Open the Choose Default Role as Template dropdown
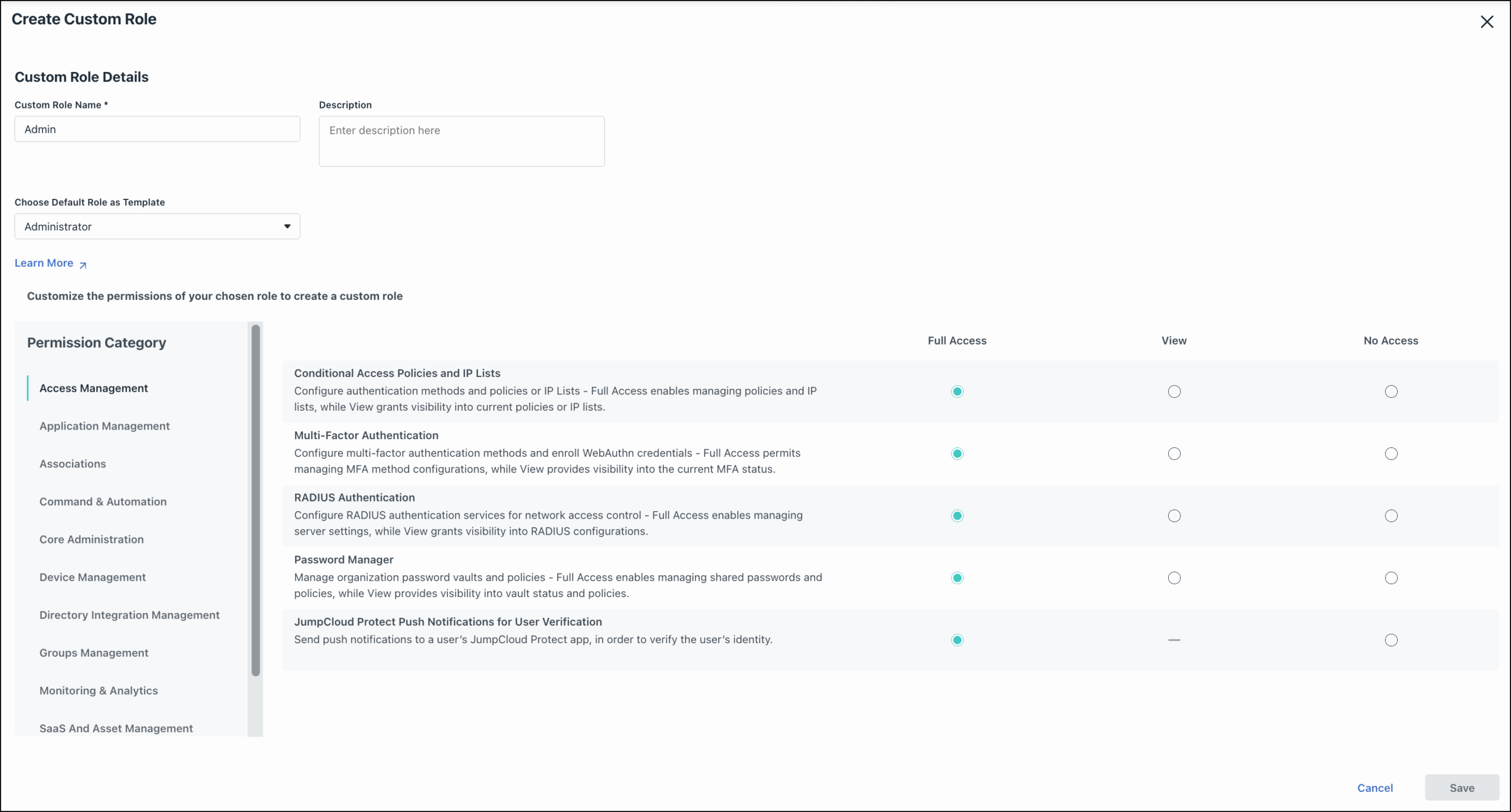The image size is (1511, 812). pos(156,226)
